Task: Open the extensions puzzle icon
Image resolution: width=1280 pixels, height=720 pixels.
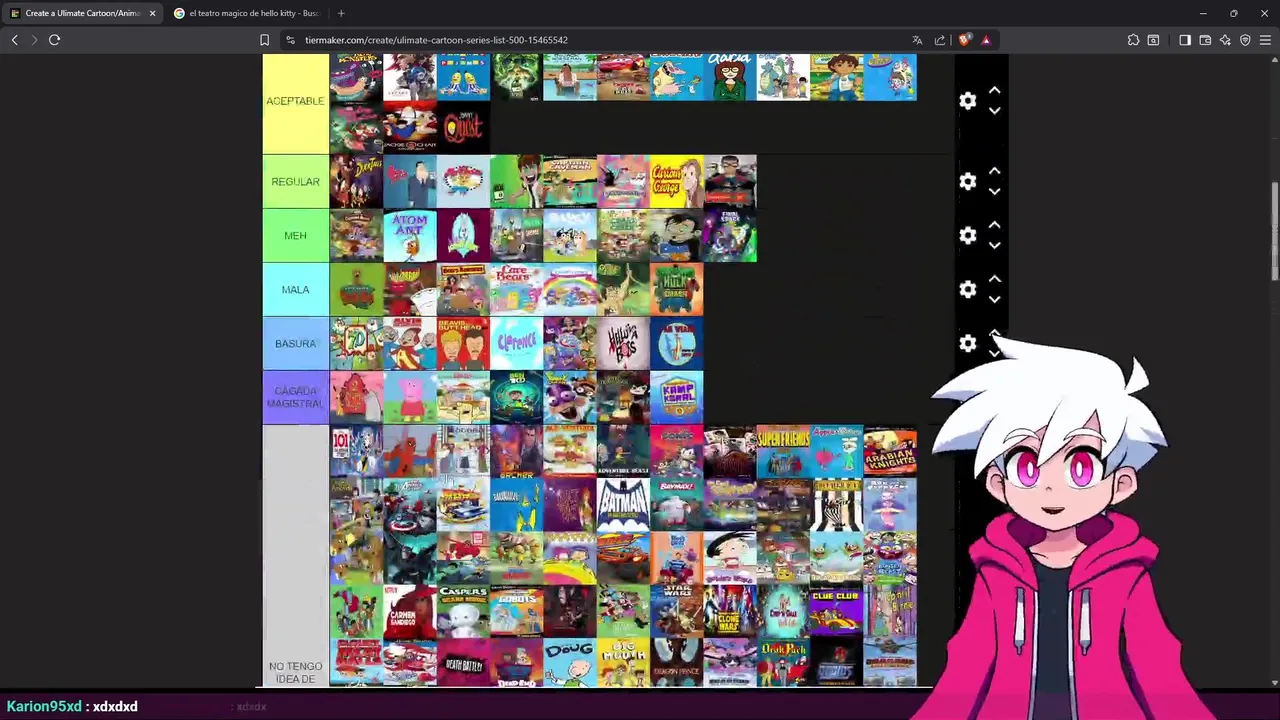Action: (1133, 40)
